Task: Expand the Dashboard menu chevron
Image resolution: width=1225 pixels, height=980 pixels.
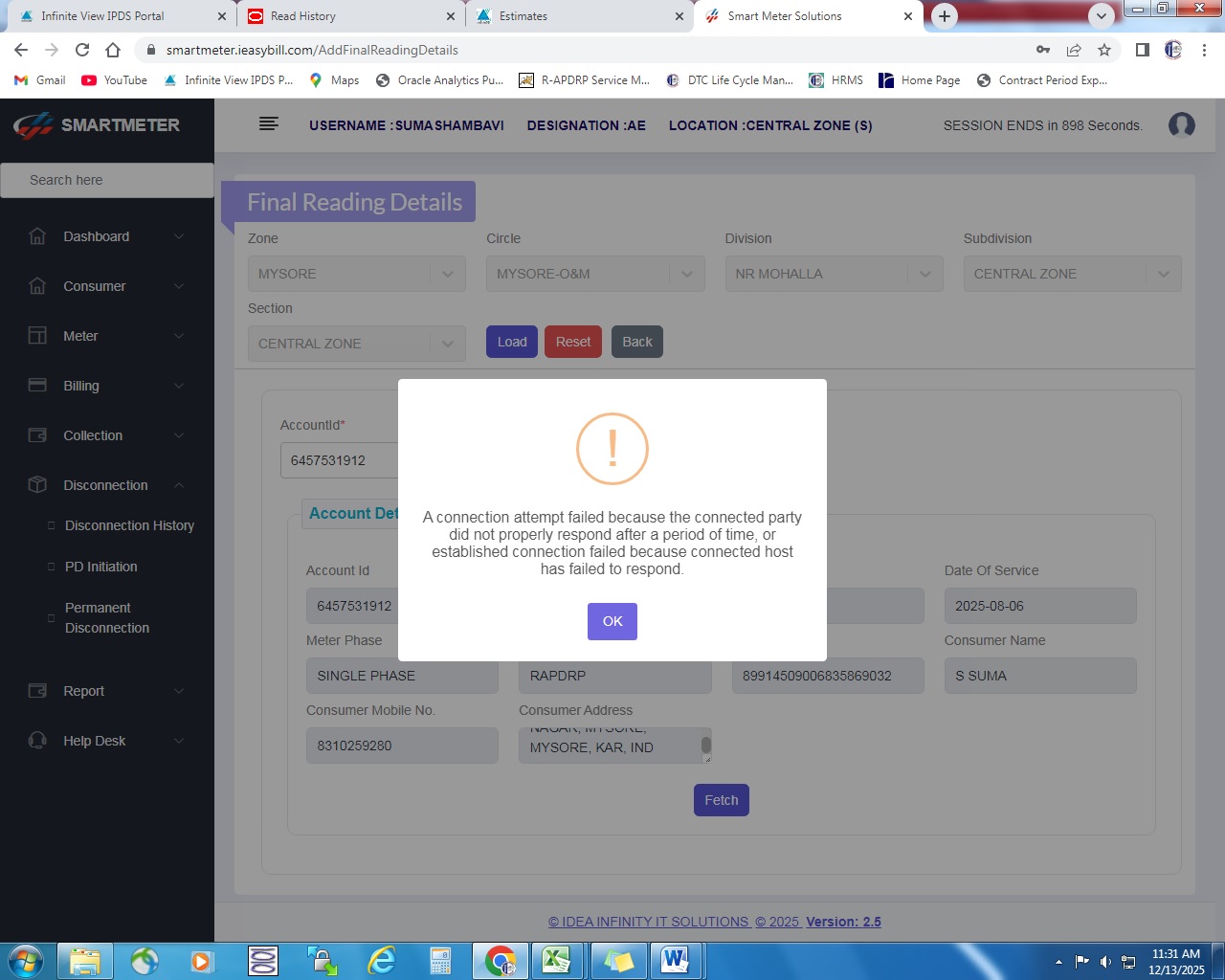Action: (179, 236)
